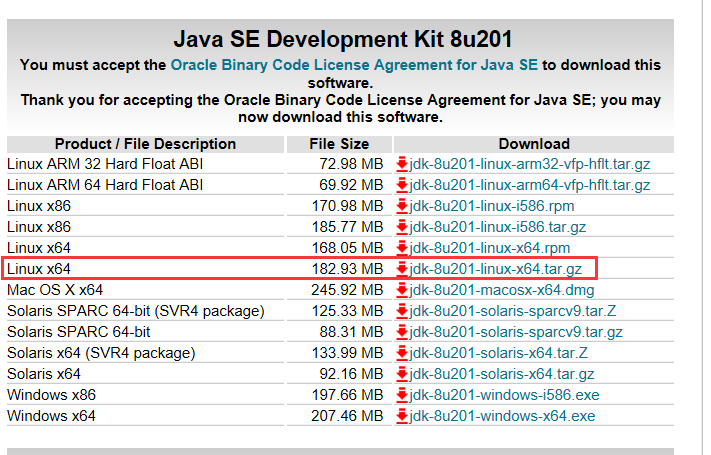The width and height of the screenshot is (711, 455).
Task: Select the 88.31 MB file size
Action: point(351,332)
